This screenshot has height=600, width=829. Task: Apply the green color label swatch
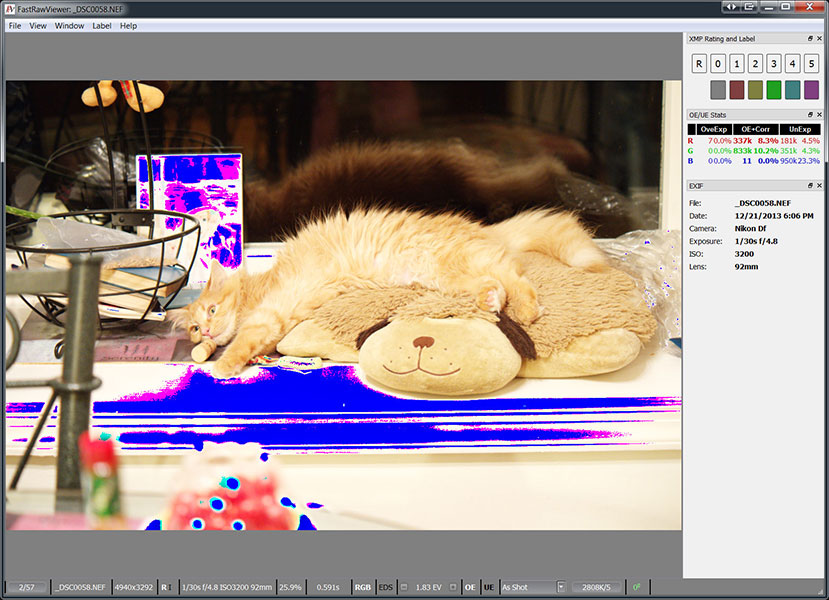774,90
